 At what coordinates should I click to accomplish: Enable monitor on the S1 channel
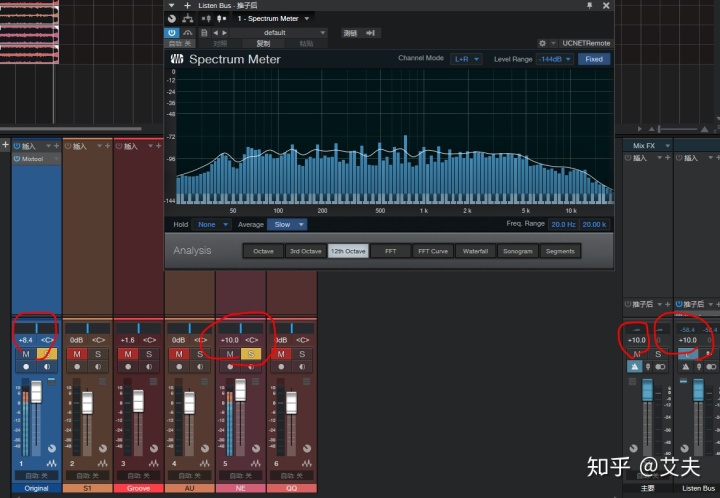click(98, 367)
